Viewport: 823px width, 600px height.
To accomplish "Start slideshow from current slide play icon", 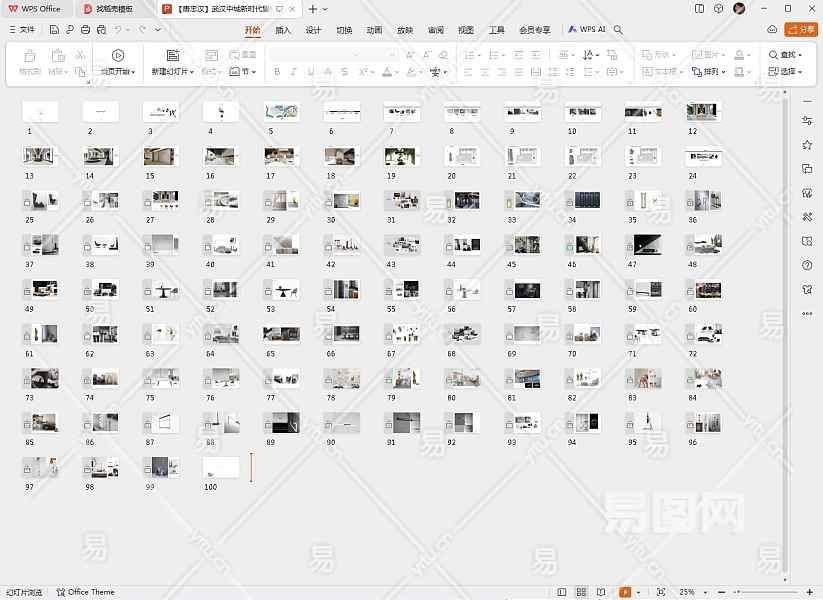I will coord(118,56).
